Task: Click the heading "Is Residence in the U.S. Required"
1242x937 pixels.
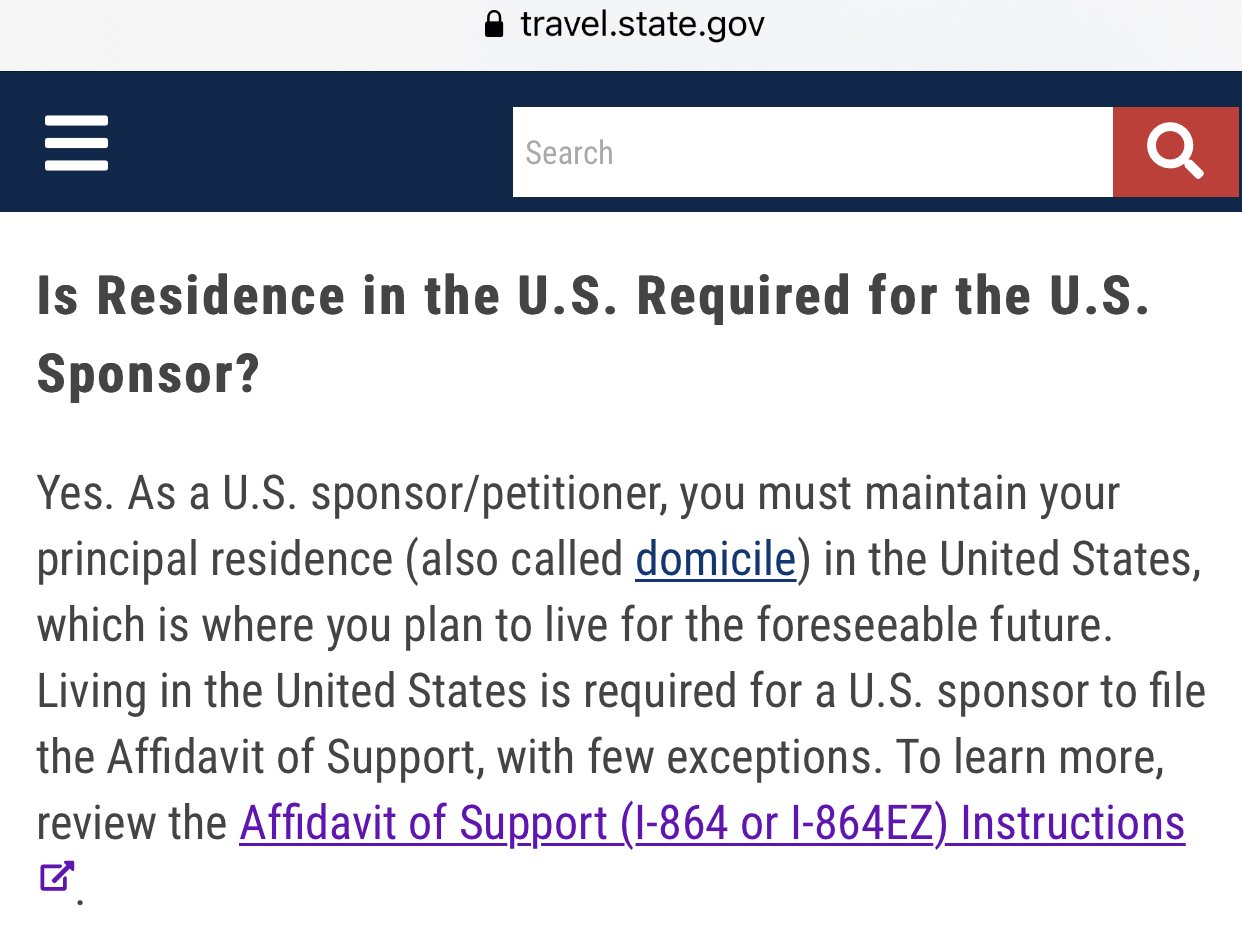Action: click(592, 296)
